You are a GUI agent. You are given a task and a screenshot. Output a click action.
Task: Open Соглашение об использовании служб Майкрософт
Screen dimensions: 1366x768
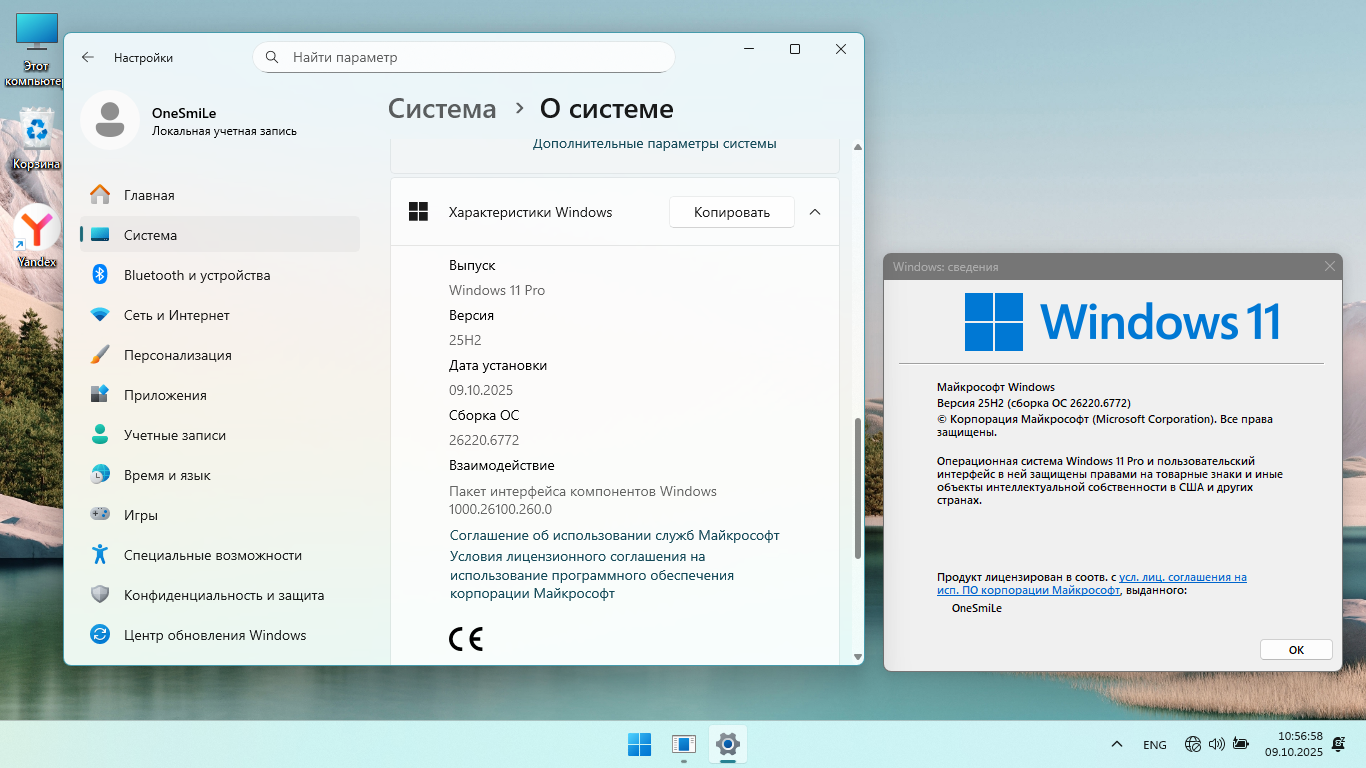click(614, 535)
